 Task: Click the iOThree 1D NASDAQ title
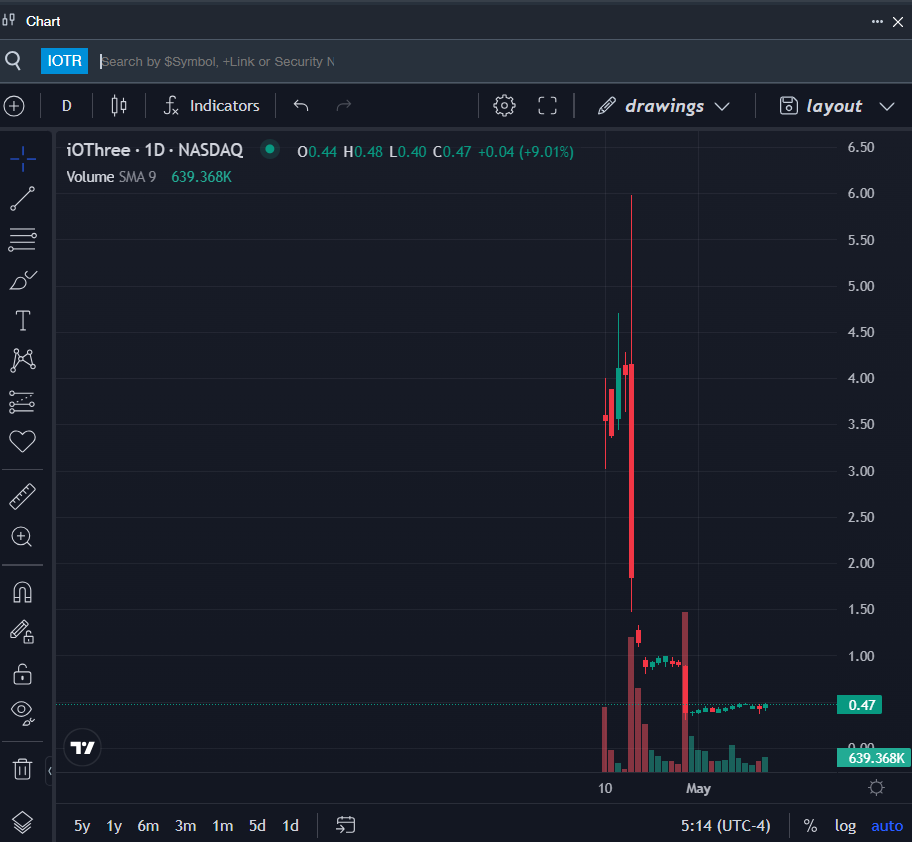pyautogui.click(x=155, y=150)
